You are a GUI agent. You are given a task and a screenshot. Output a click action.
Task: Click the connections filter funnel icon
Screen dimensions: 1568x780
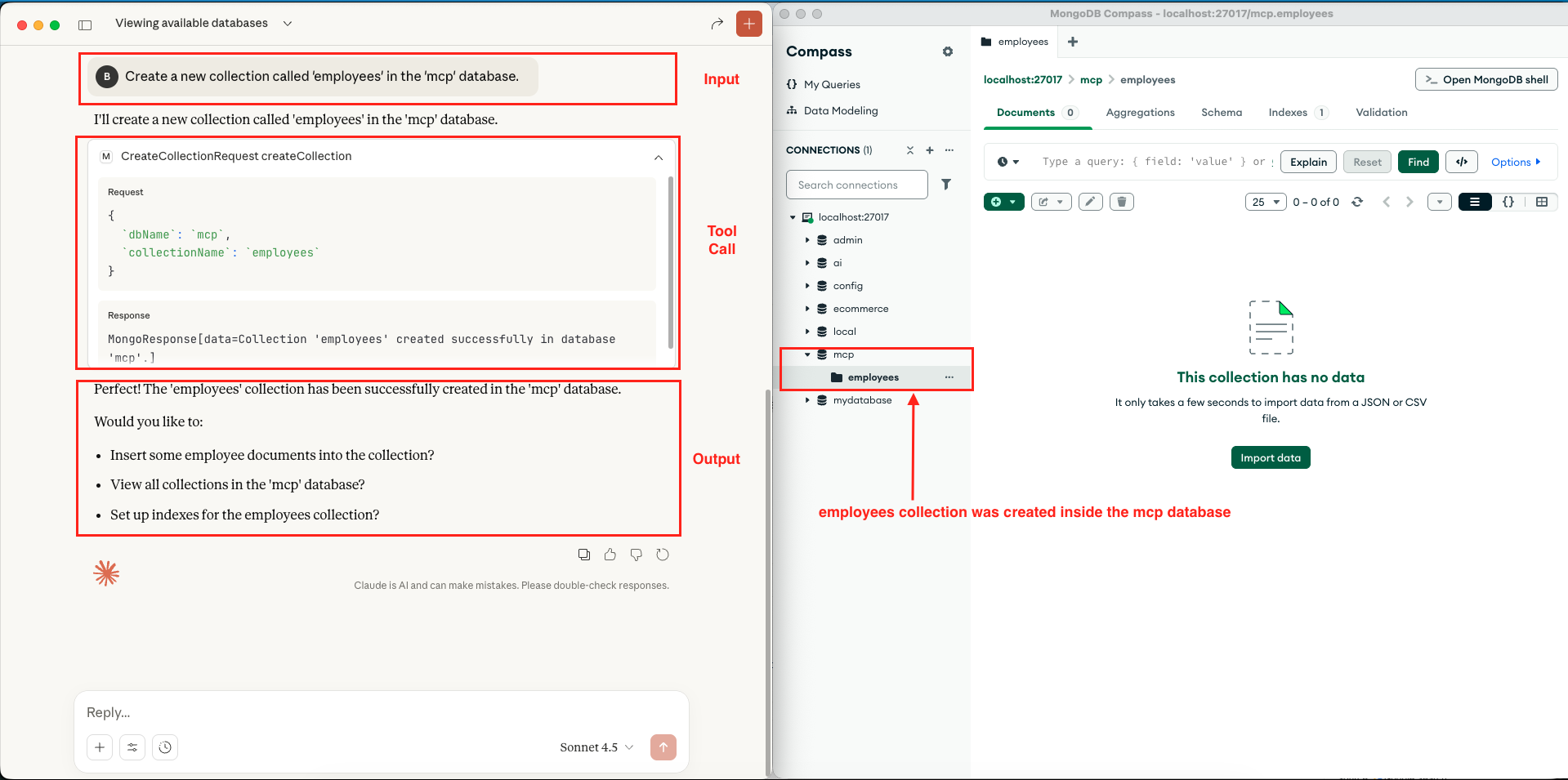[946, 185]
